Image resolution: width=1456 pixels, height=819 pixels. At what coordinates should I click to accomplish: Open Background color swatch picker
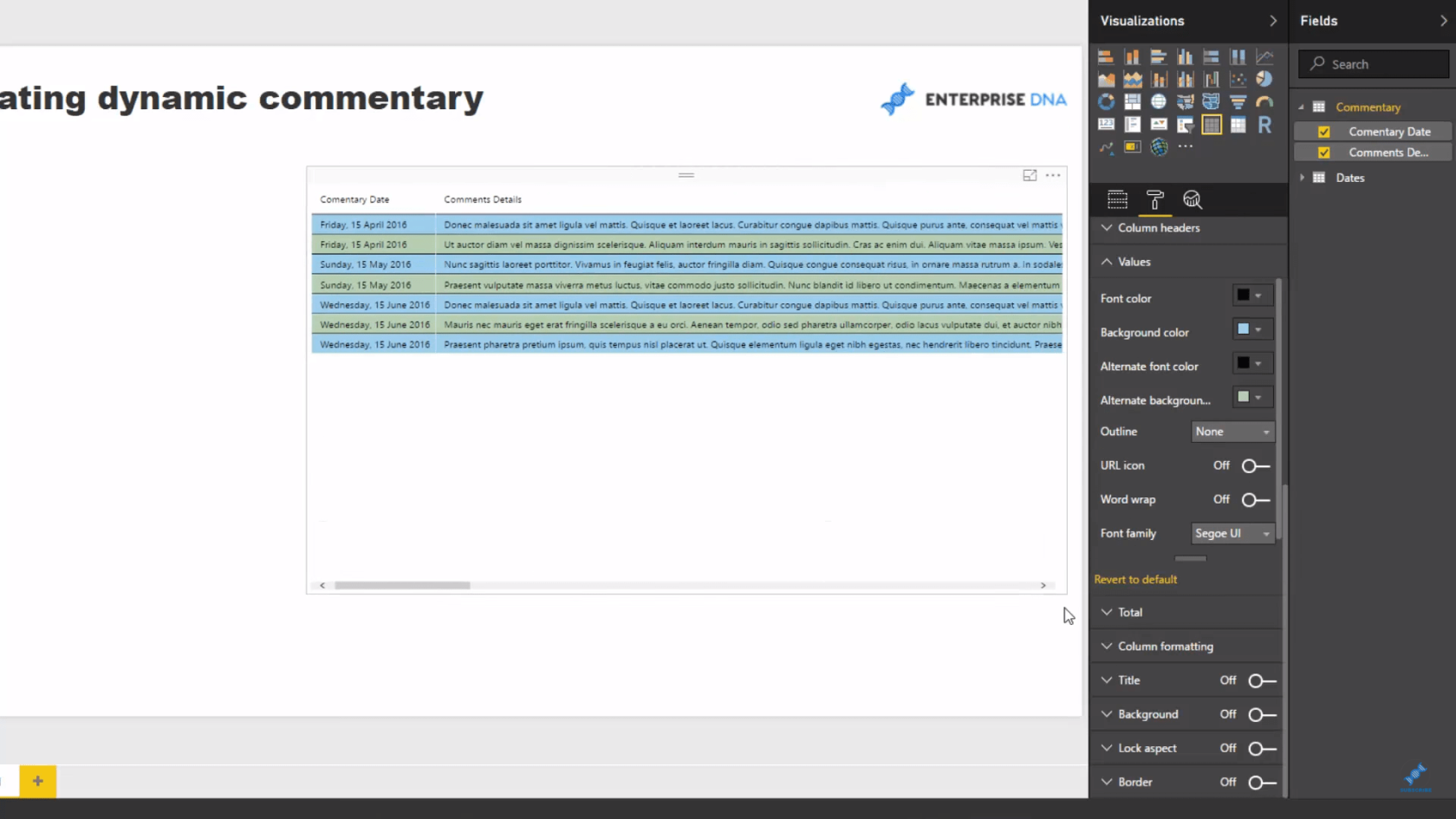pyautogui.click(x=1252, y=329)
